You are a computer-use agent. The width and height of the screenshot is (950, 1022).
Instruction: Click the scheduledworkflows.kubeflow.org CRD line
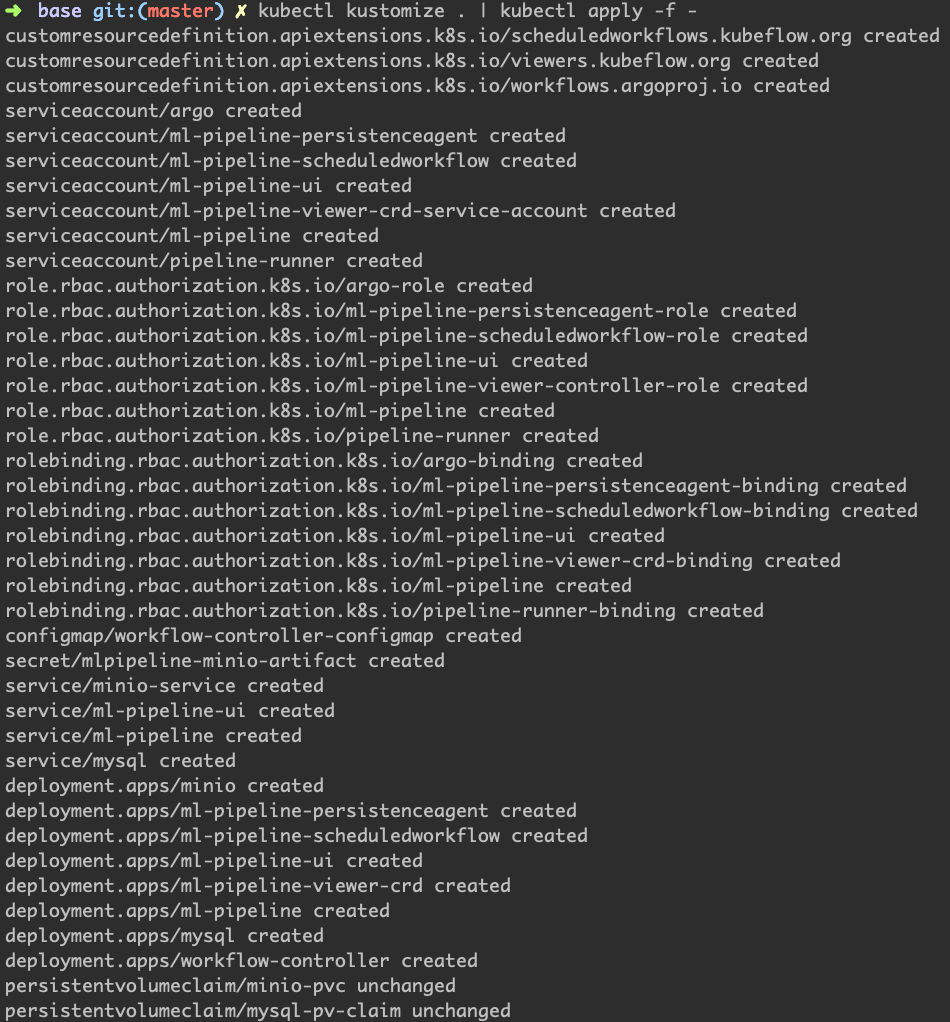(x=472, y=36)
